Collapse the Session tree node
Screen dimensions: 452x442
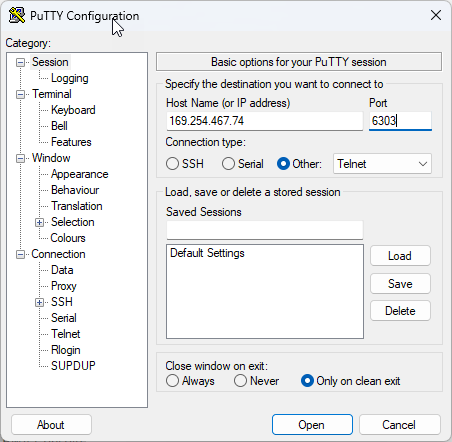pyautogui.click(x=21, y=62)
